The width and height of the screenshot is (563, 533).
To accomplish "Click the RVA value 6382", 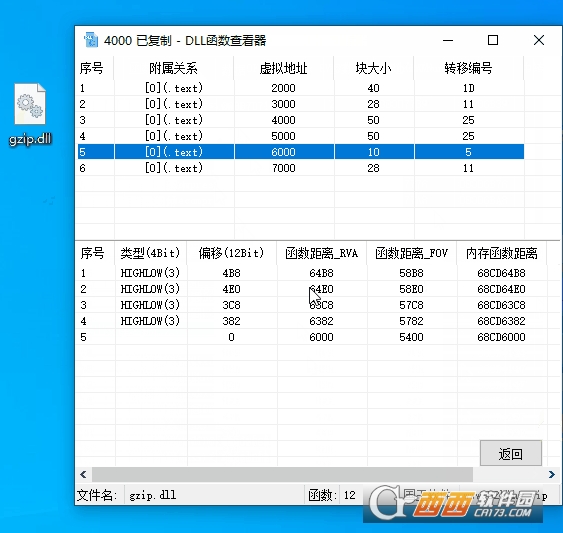I will [321, 321].
